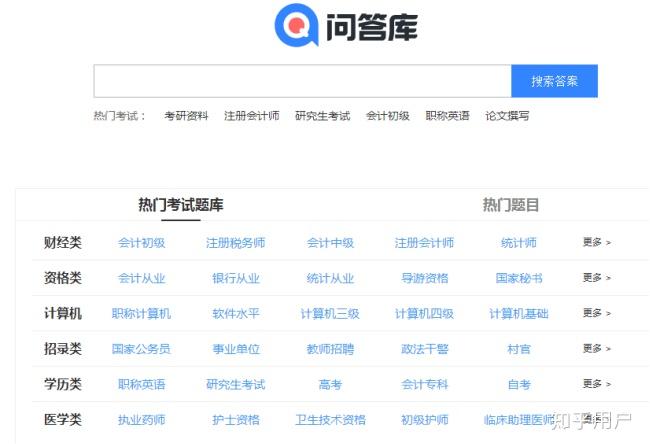Image resolution: width=650 pixels, height=444 pixels.
Task: Select the 招录类 category label
Action: (x=63, y=349)
